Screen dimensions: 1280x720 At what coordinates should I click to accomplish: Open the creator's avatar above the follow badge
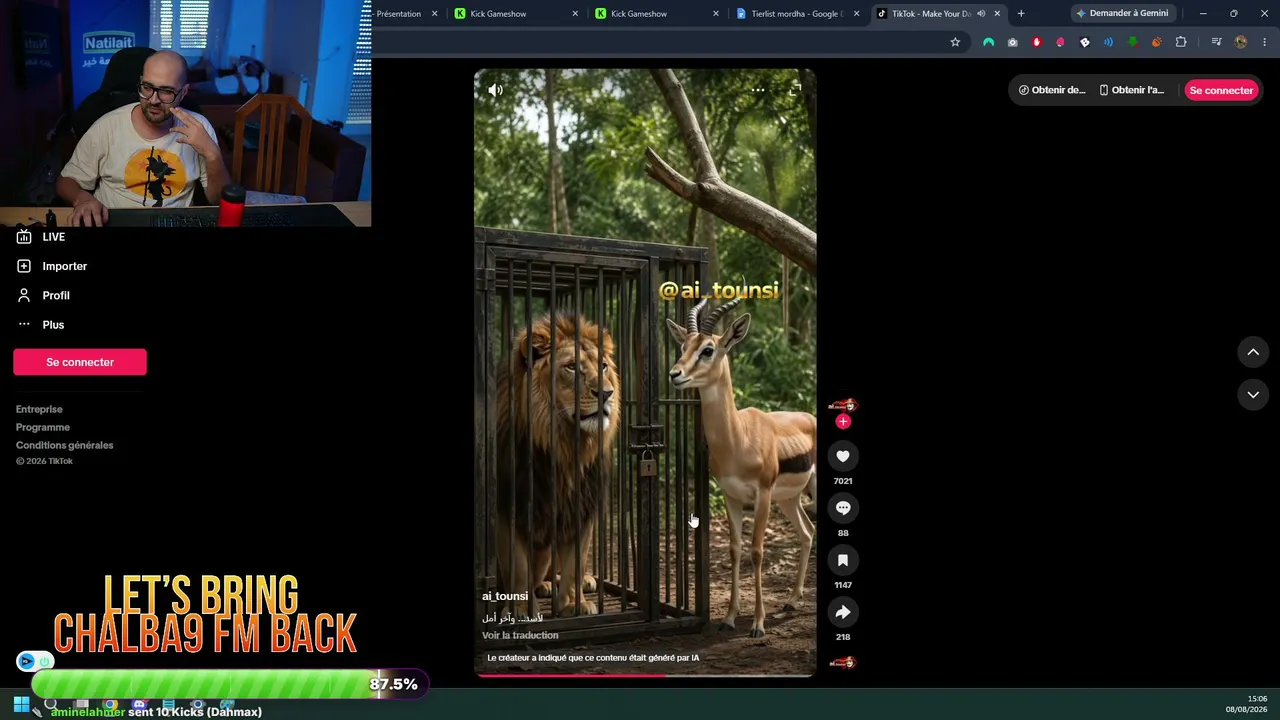pyautogui.click(x=843, y=405)
